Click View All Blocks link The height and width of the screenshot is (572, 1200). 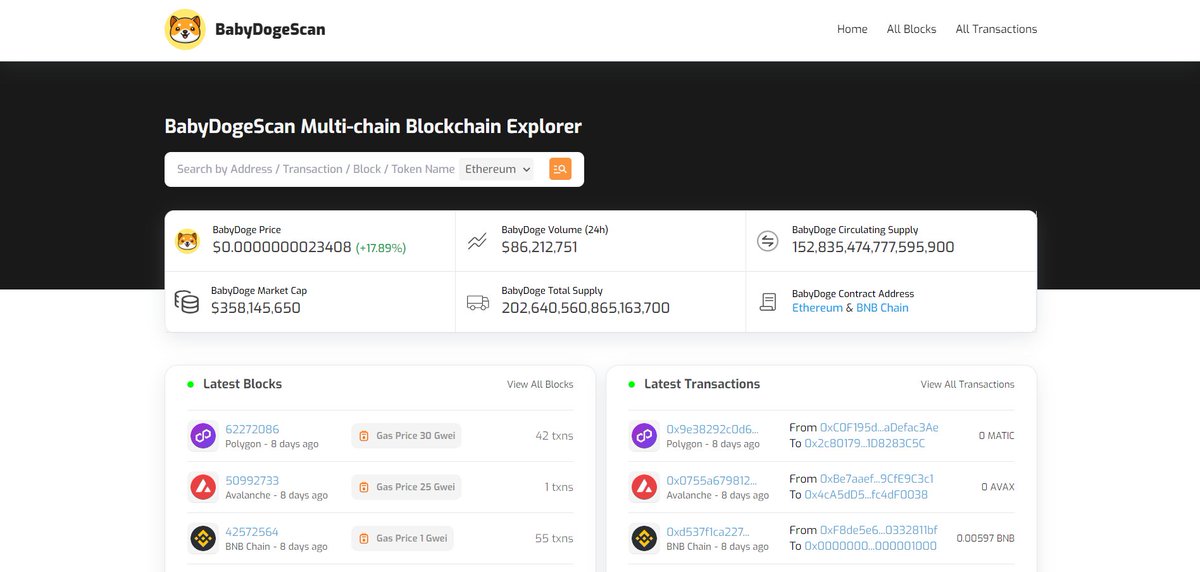(540, 384)
